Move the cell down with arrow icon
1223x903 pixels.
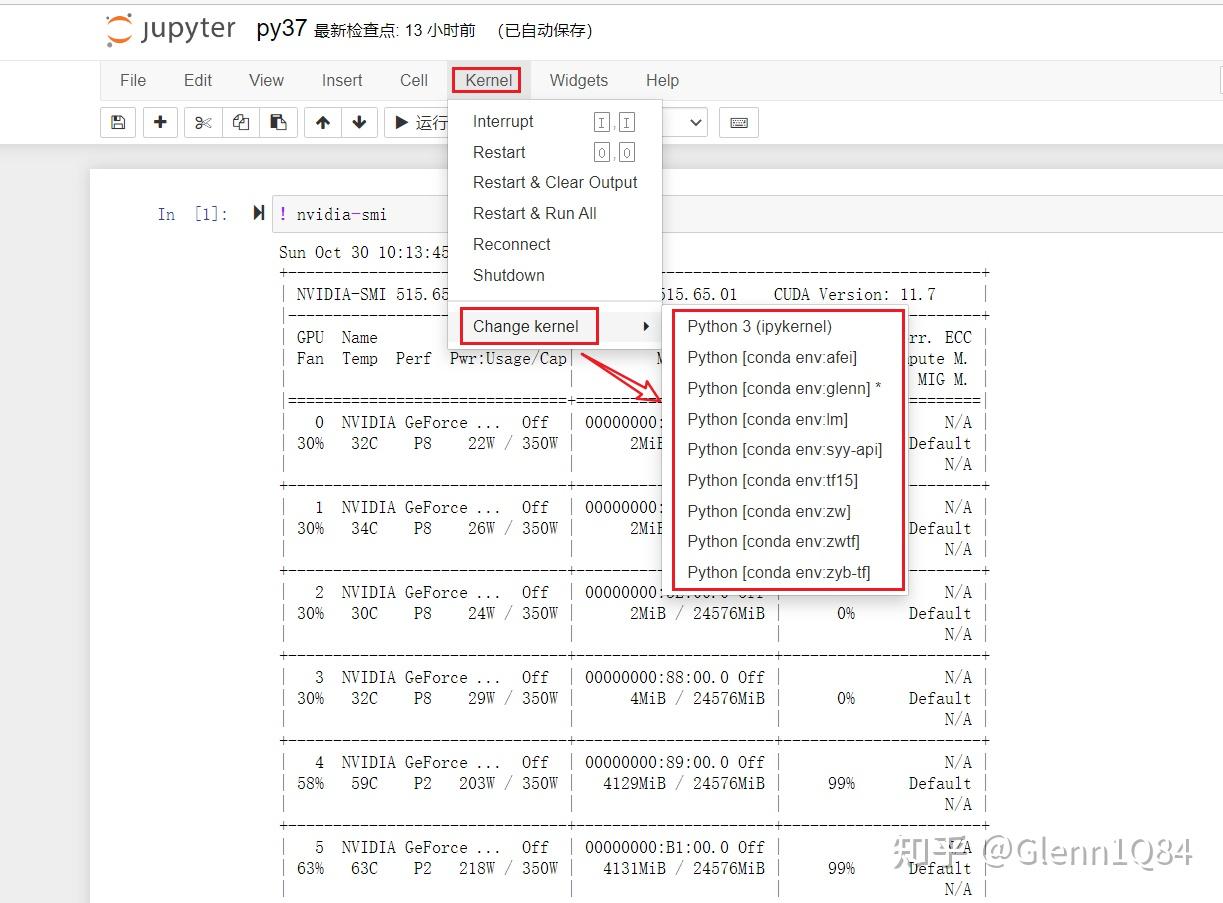359,122
